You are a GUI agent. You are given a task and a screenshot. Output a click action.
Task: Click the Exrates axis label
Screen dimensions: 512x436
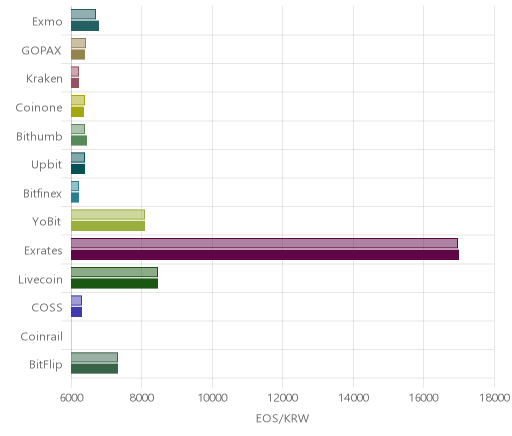tap(43, 250)
